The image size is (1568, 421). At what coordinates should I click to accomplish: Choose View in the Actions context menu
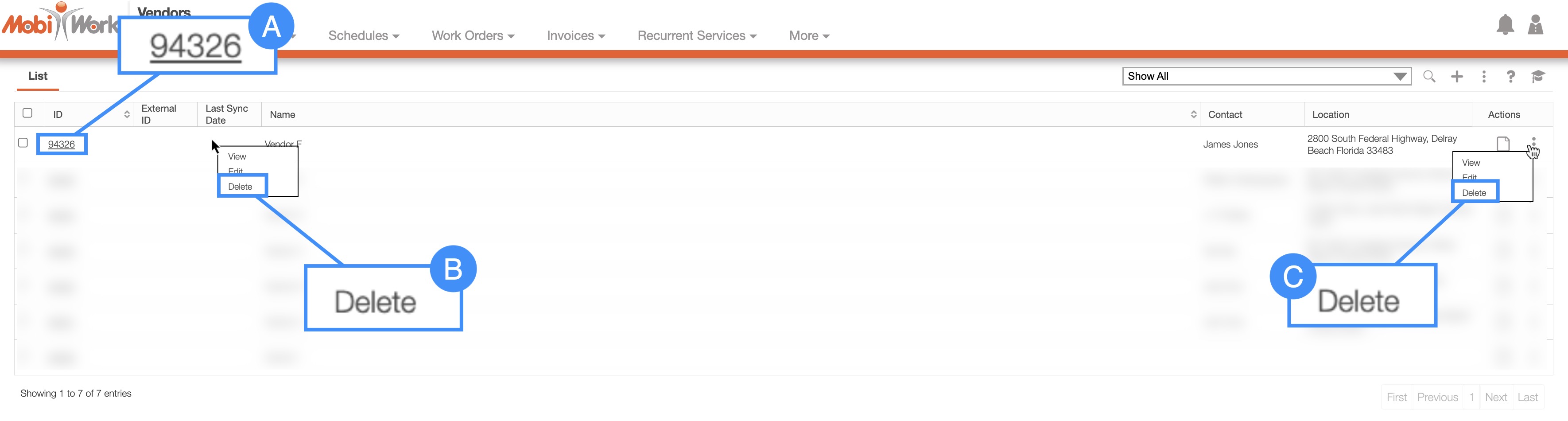coord(1471,163)
